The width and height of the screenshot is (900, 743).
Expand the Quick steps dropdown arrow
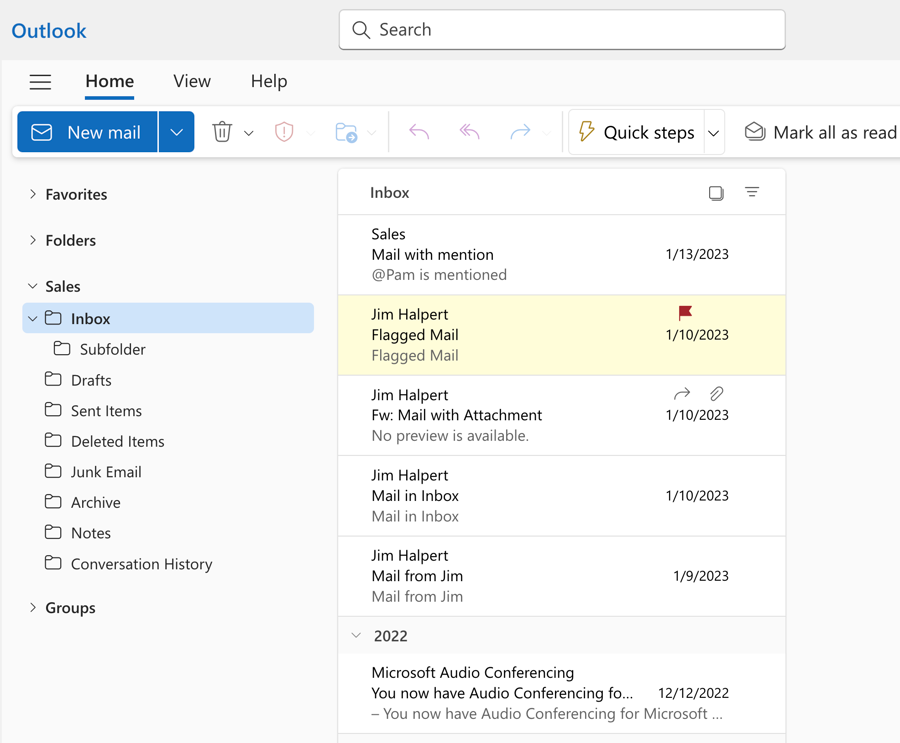(x=714, y=133)
